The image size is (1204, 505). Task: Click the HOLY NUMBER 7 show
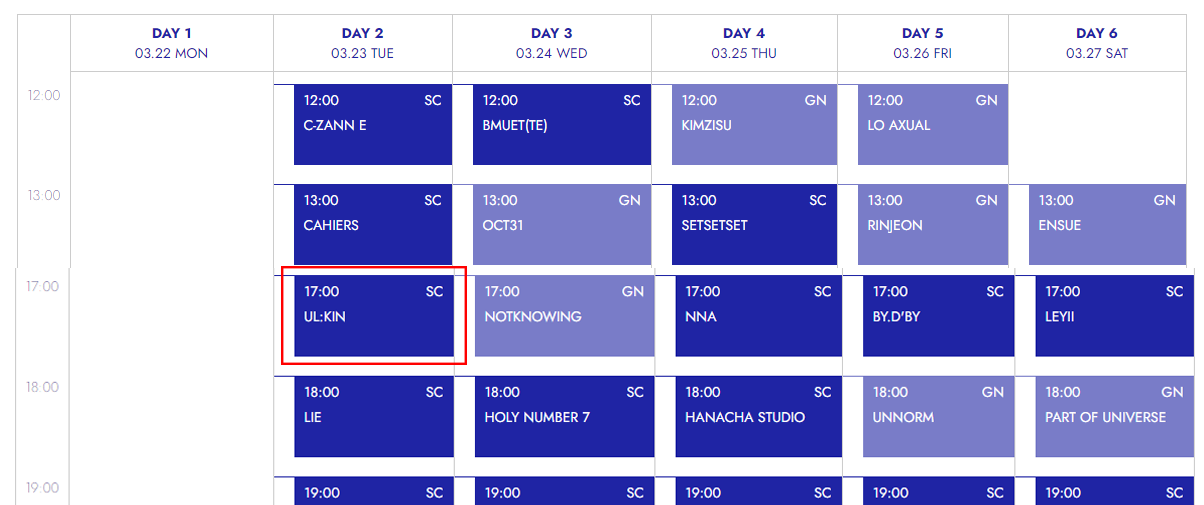[x=564, y=417]
